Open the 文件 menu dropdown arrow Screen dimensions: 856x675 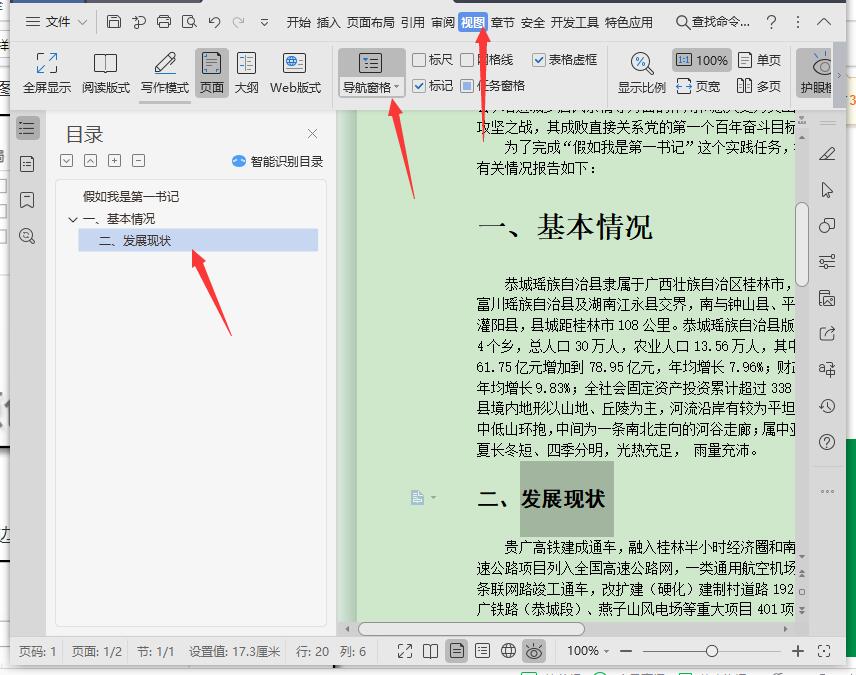[82, 22]
